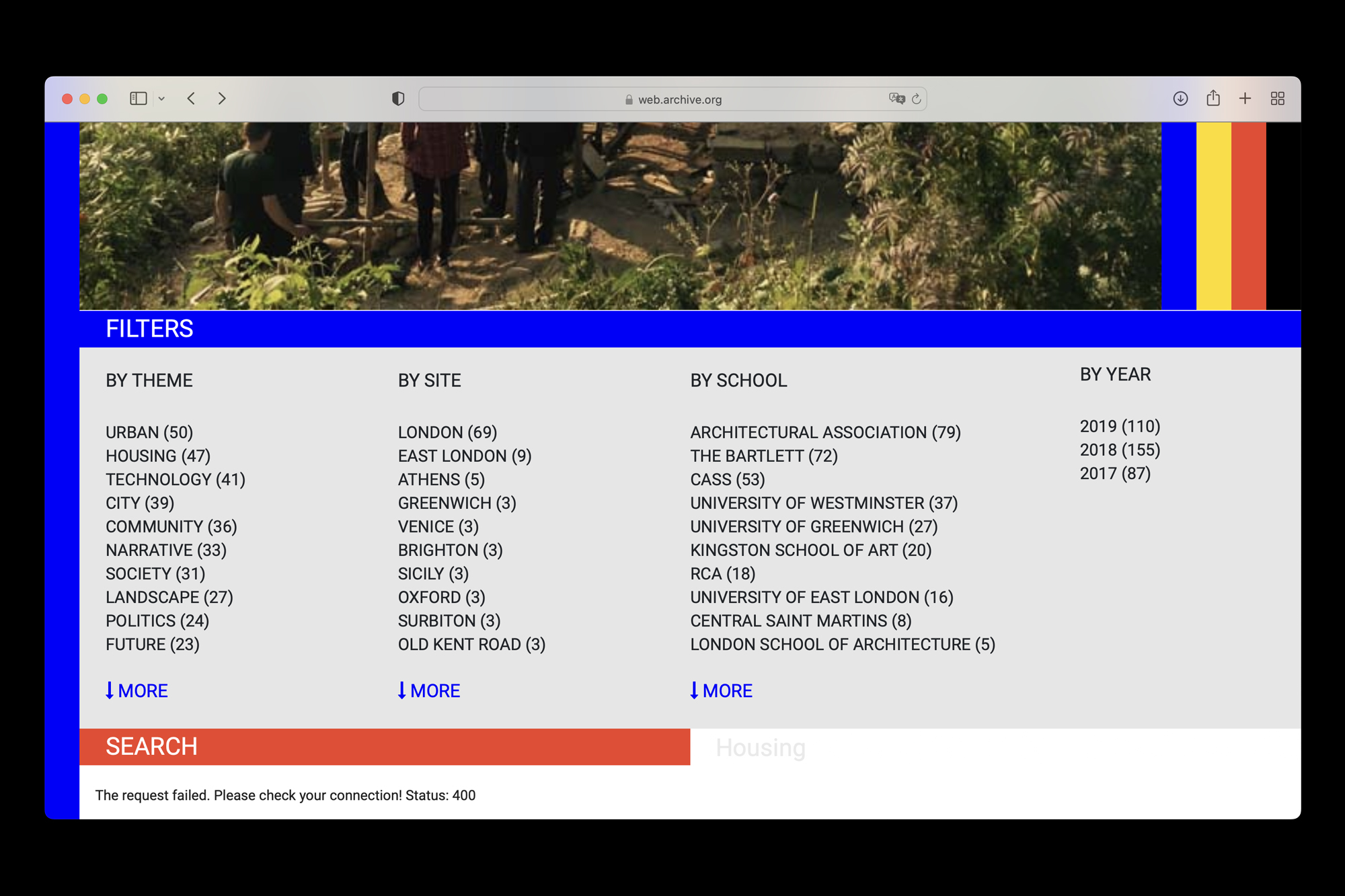
Task: Click the search field showing Housing
Action: [994, 747]
